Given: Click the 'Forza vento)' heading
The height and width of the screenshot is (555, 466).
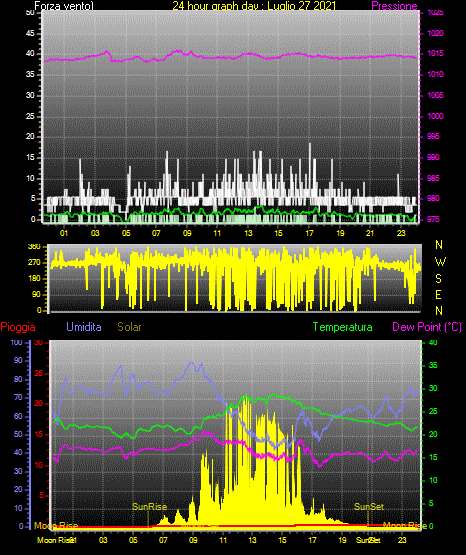Looking at the screenshot, I should click(x=64, y=6).
